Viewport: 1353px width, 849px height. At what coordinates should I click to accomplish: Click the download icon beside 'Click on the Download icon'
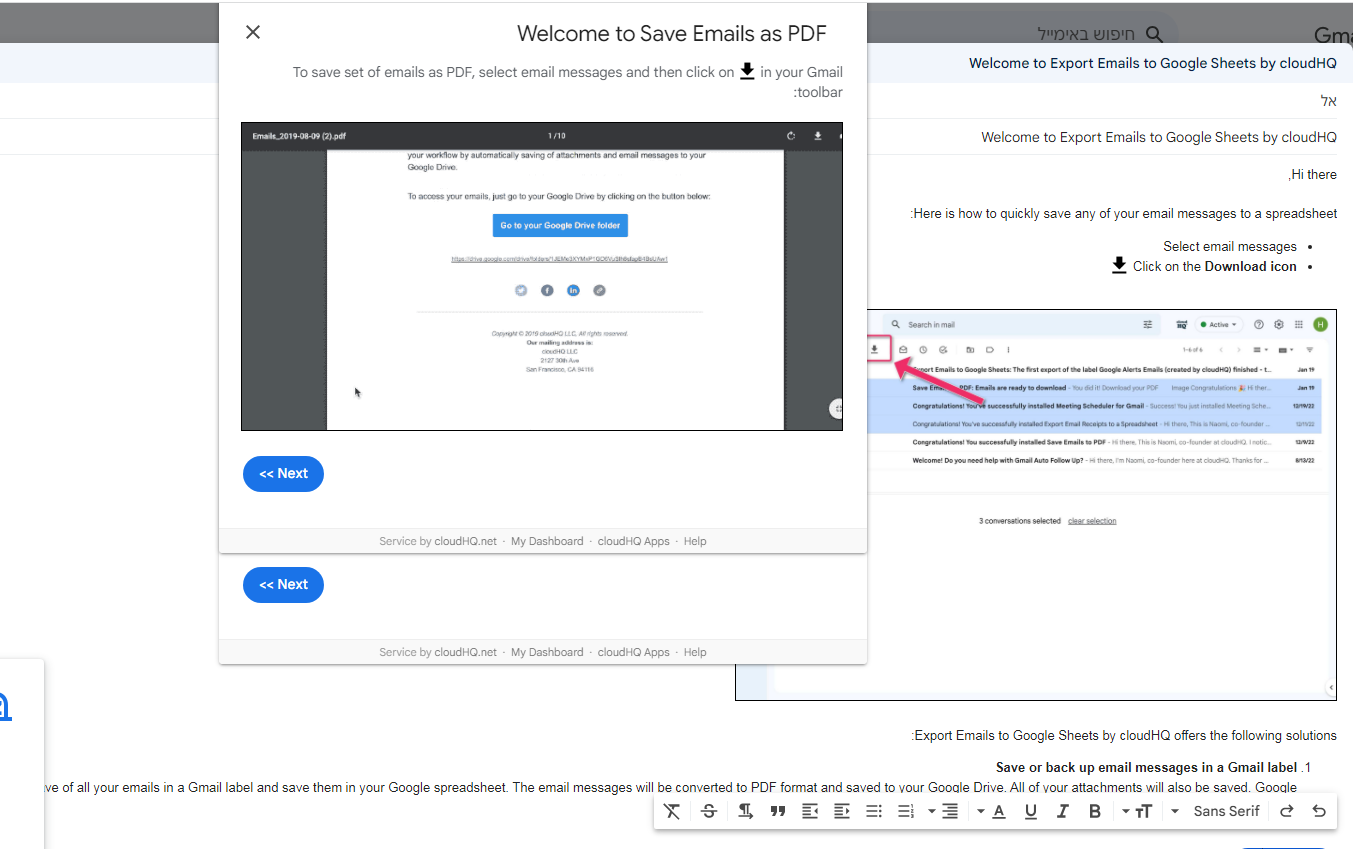(x=1119, y=266)
